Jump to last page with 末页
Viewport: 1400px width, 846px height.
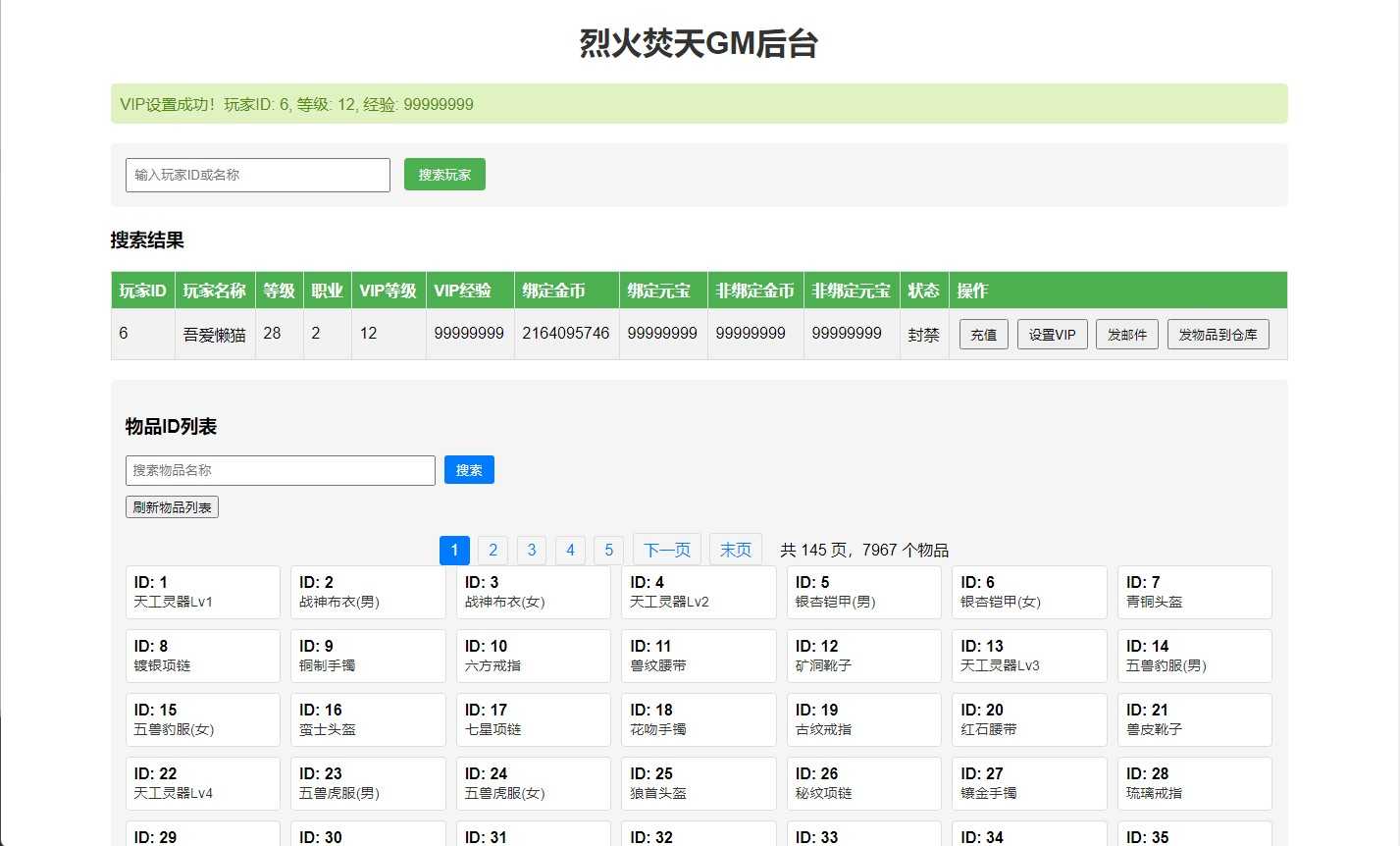click(735, 550)
